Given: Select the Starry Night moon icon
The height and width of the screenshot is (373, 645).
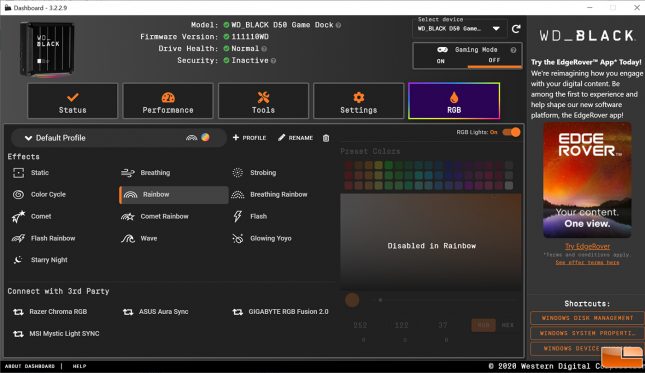Looking at the screenshot, I should pyautogui.click(x=18, y=260).
